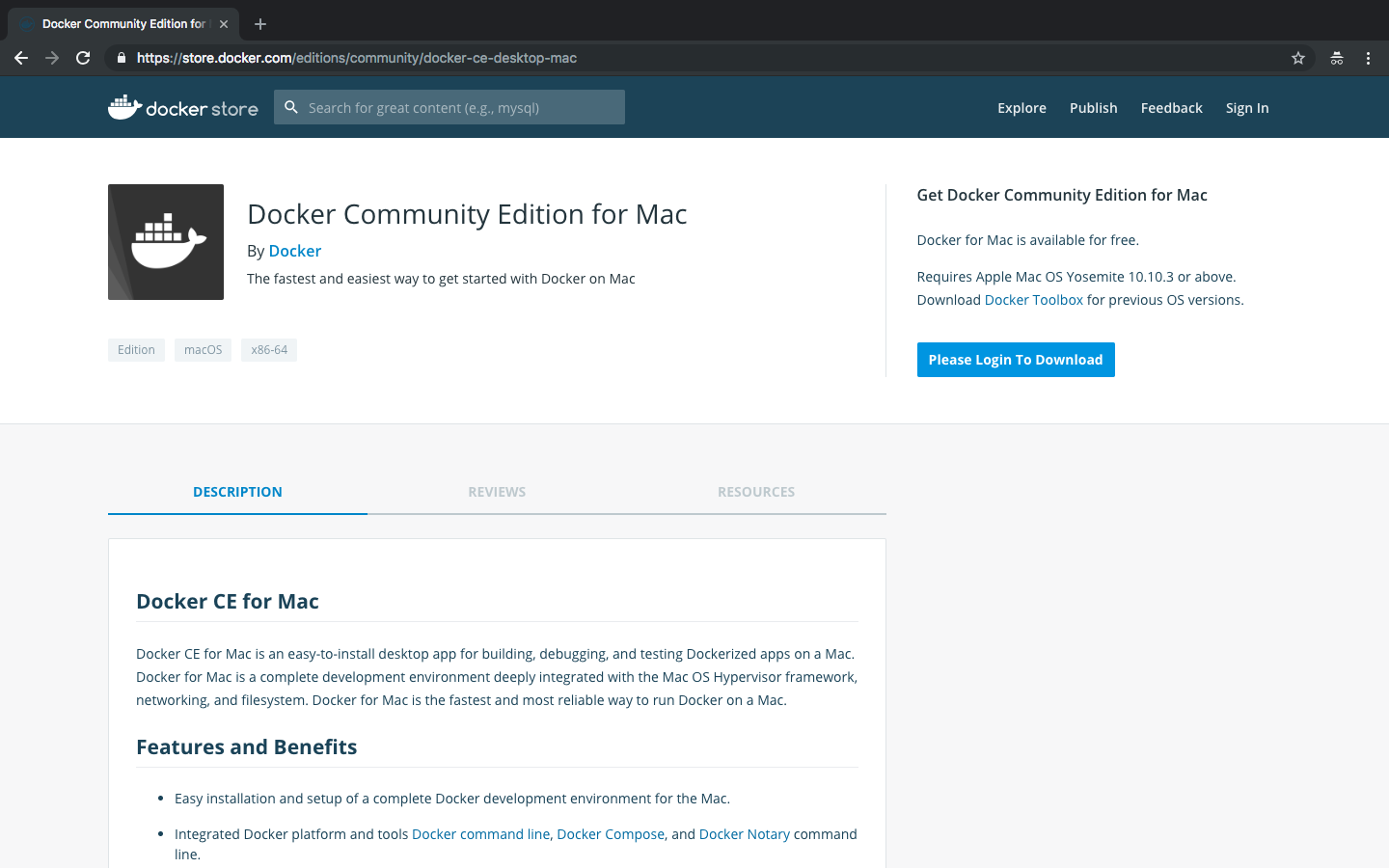Viewport: 1389px width, 868px height.
Task: Reload the page with the refresh icon
Action: click(83, 58)
